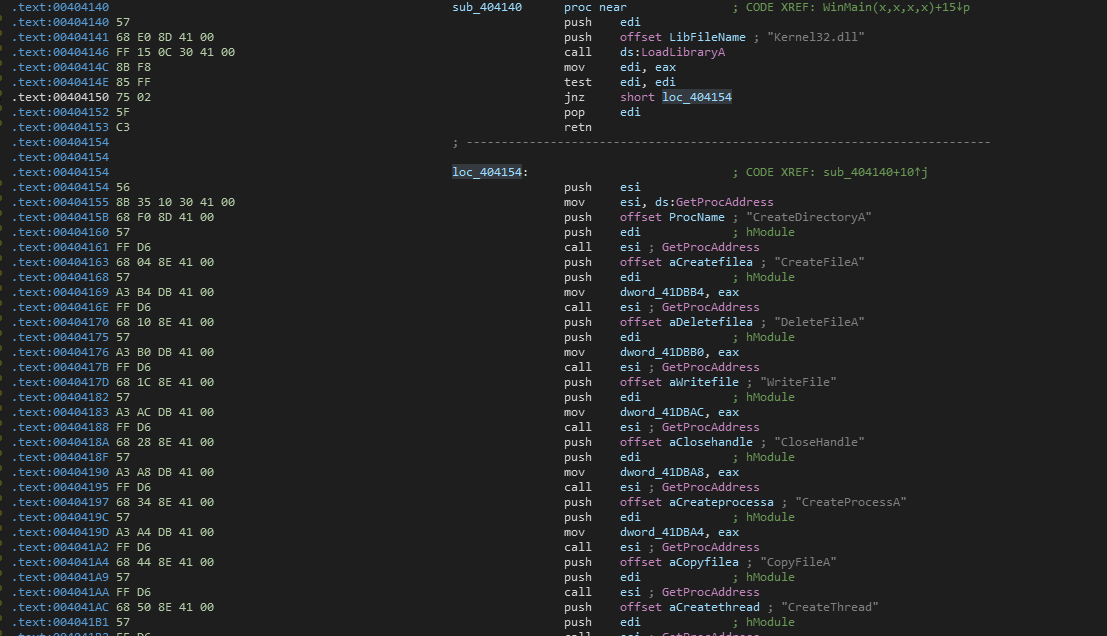Select the aDeletefilea offset

tap(710, 322)
